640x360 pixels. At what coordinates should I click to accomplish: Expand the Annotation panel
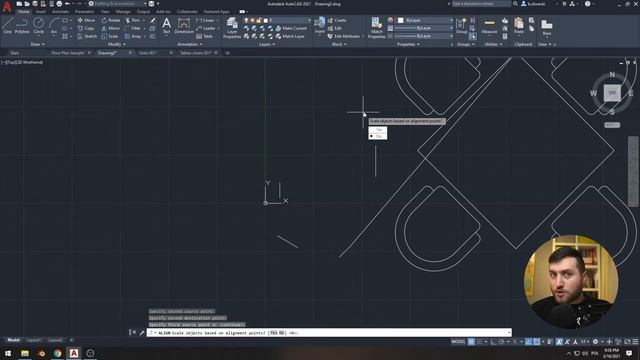pyautogui.click(x=190, y=44)
